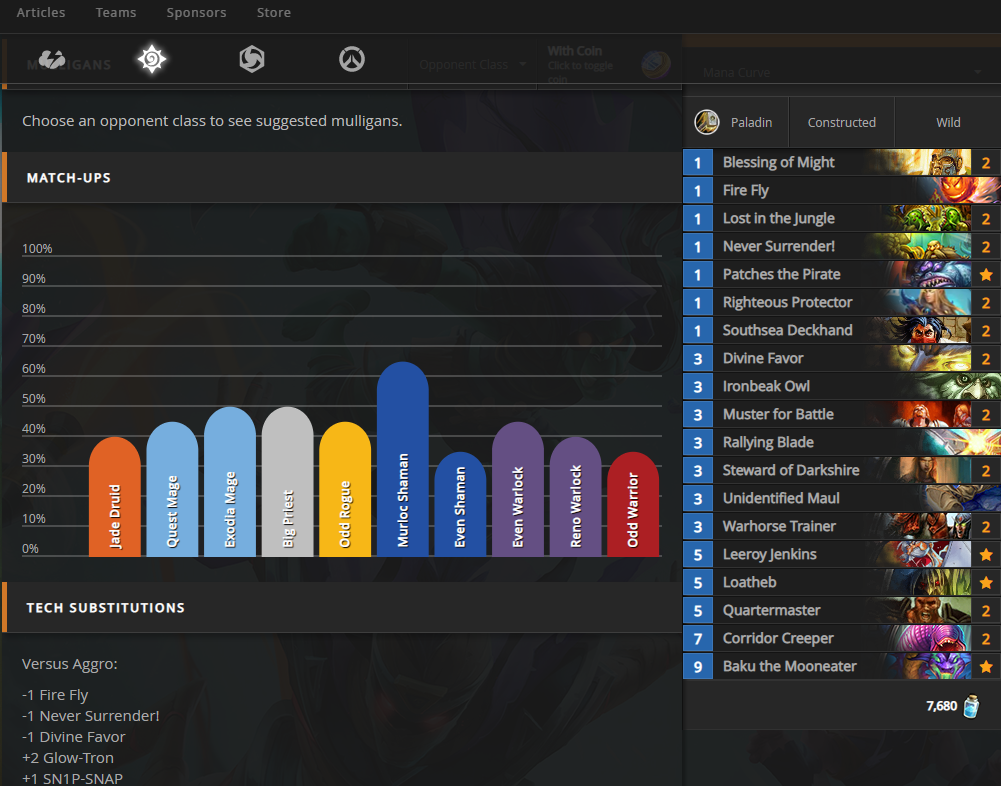Viewport: 1001px width, 786px height.
Task: Click Ironbeak Owl card art thumbnail
Action: tap(954, 386)
